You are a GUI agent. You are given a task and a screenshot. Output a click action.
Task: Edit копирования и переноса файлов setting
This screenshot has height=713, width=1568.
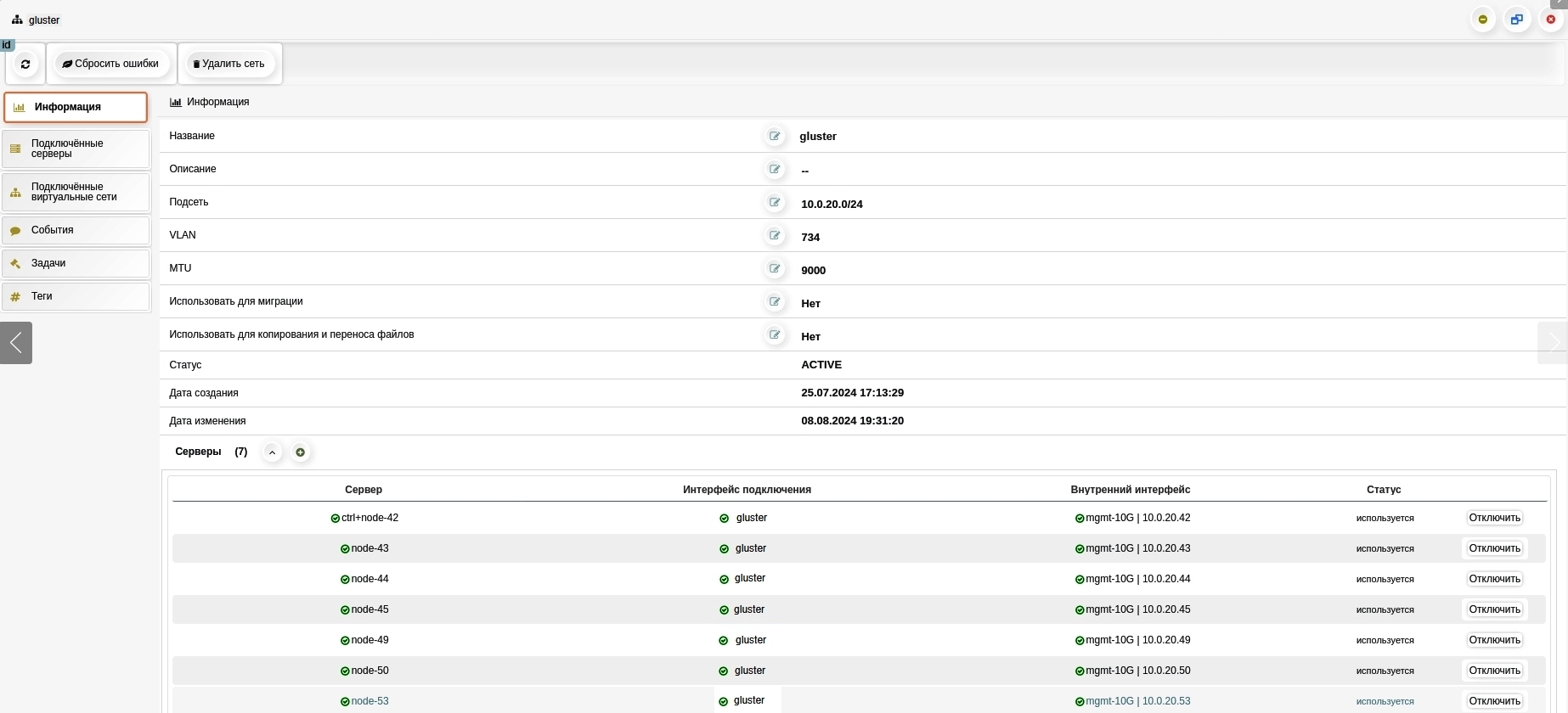(775, 334)
